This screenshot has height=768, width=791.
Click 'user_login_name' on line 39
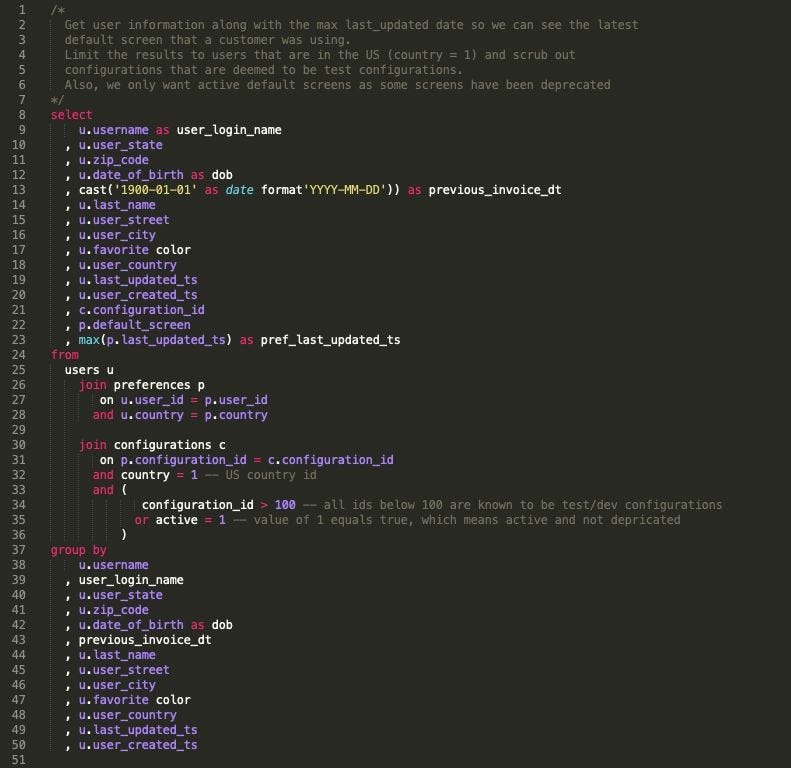(131, 580)
